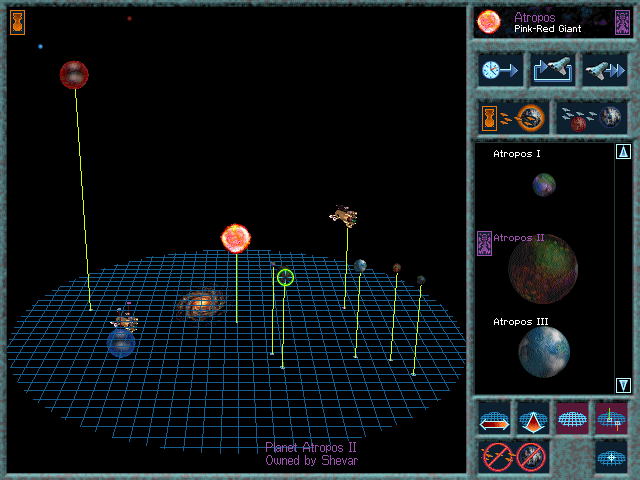The height and width of the screenshot is (480, 640).
Task: Toggle the hide fleets crossed-out icon
Action: (497, 457)
